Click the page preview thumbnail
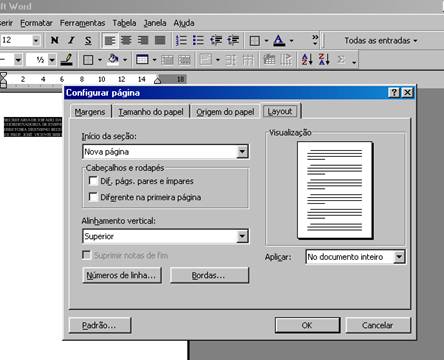Screen dimensions: 444x360 coord(335,190)
